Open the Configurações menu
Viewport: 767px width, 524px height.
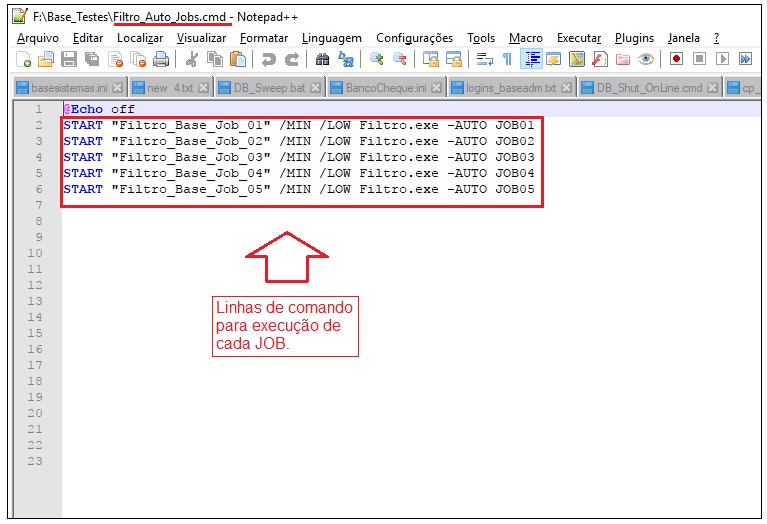(414, 38)
